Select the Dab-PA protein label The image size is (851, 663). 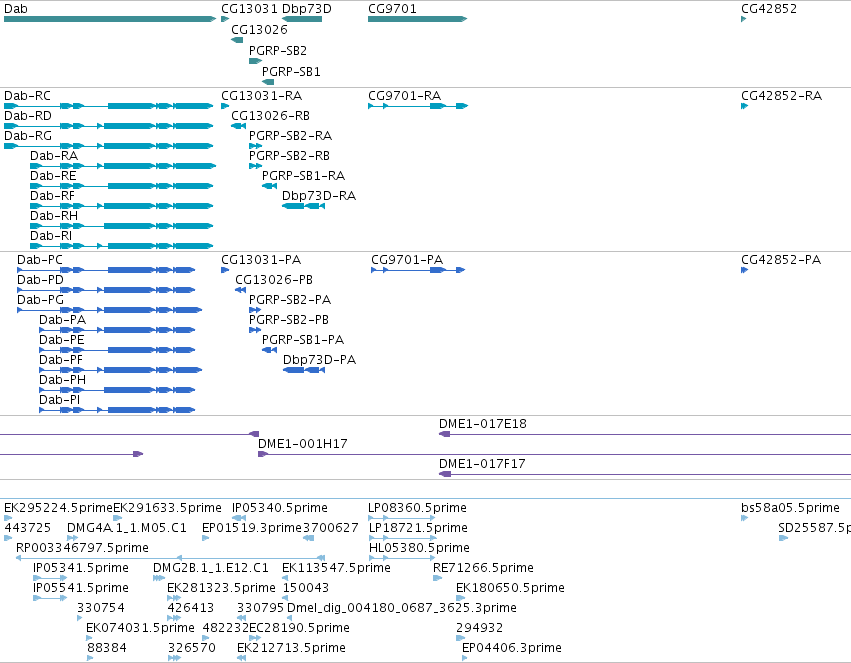62,320
